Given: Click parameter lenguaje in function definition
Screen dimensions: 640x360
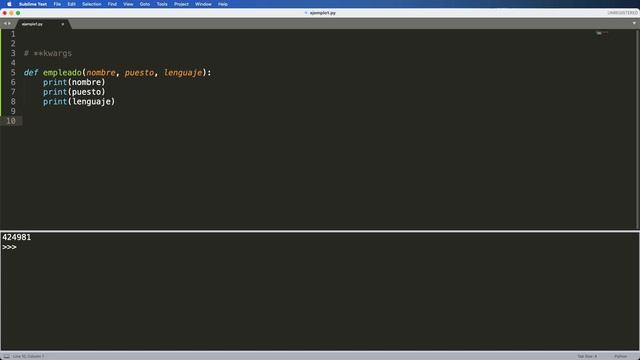Looking at the screenshot, I should 183,73.
